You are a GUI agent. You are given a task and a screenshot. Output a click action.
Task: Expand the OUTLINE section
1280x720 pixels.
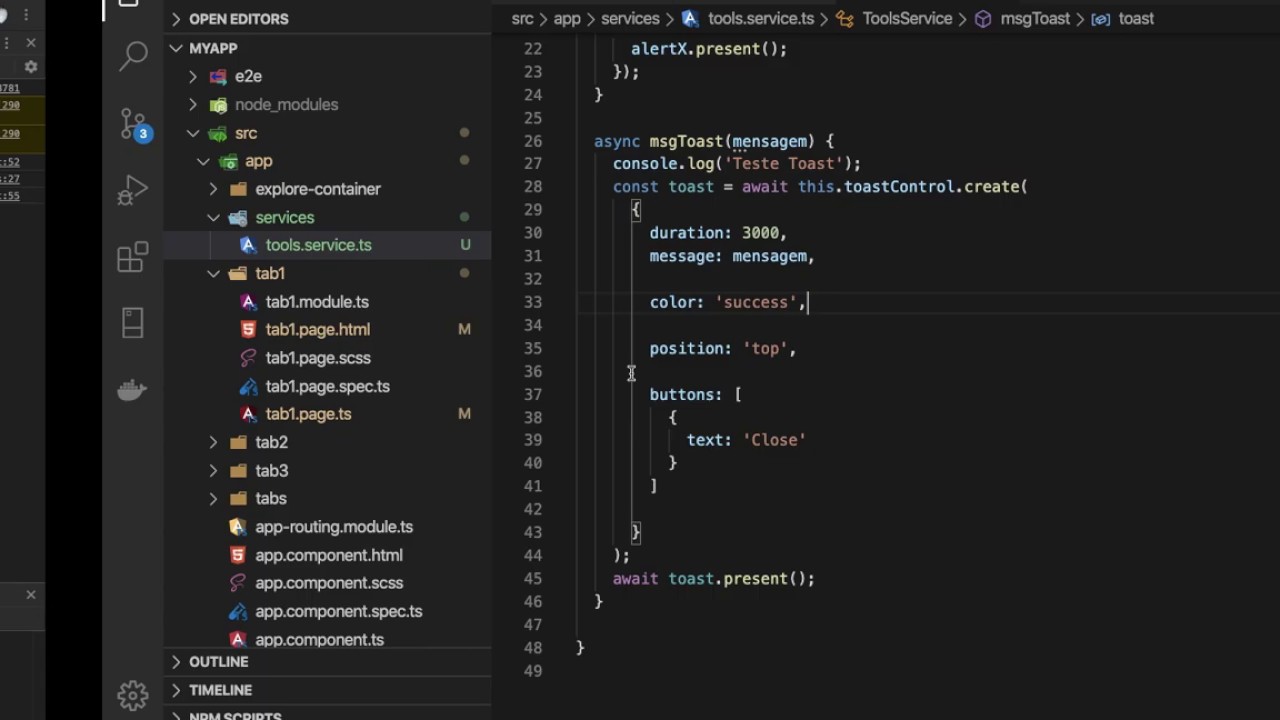click(x=176, y=662)
